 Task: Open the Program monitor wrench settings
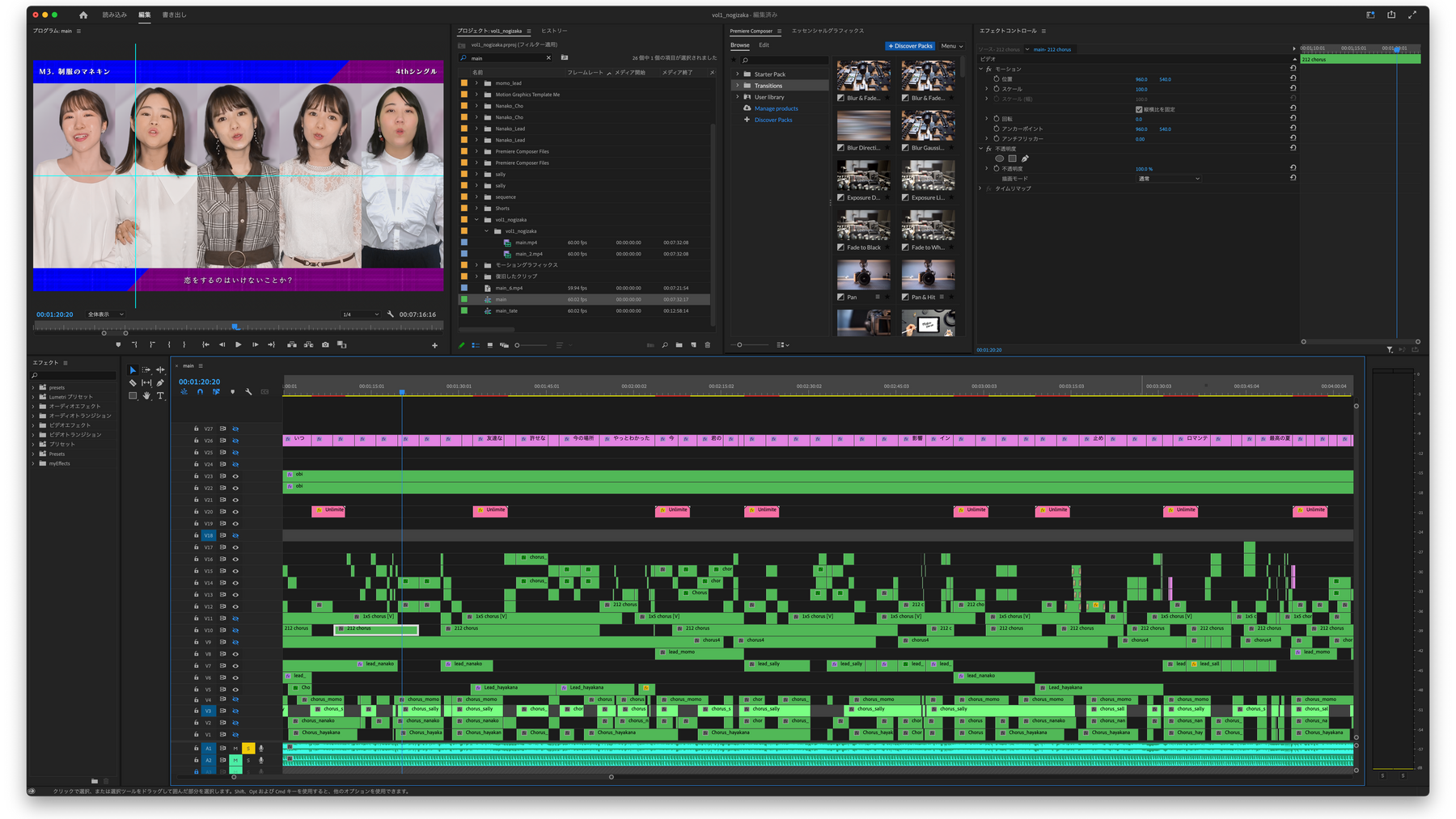[391, 315]
